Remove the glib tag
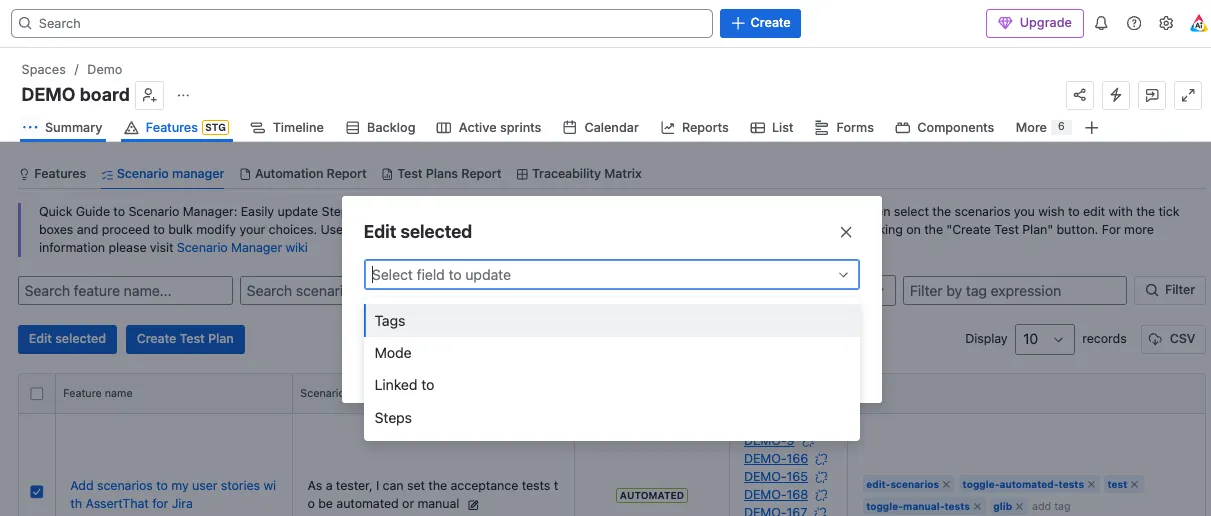The width and height of the screenshot is (1211, 516). pyautogui.click(x=1020, y=506)
